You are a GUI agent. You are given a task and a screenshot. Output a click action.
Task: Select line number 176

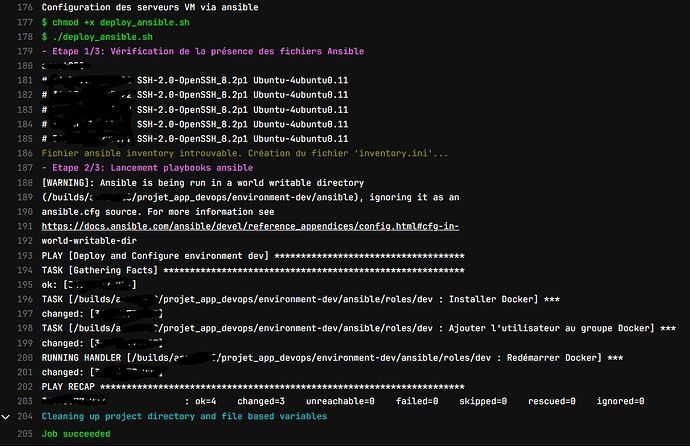[x=25, y=7]
